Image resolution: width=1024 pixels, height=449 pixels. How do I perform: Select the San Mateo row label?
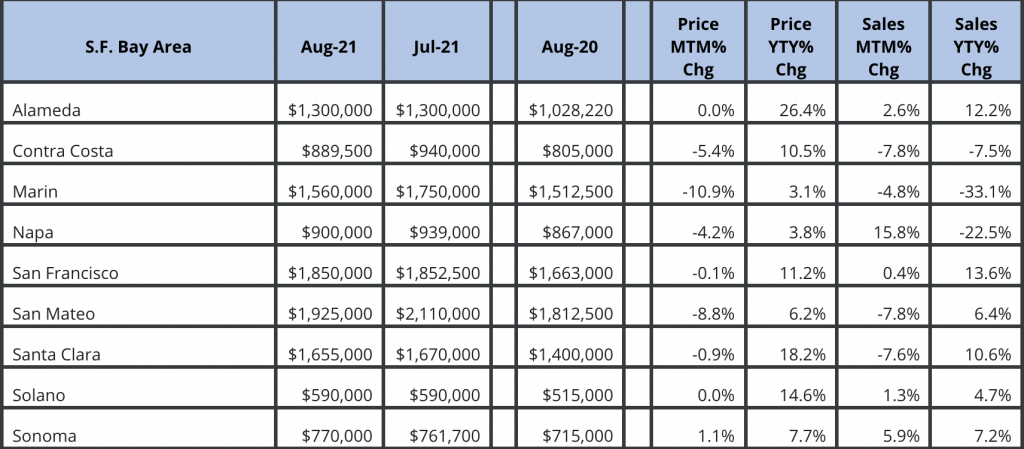tap(54, 313)
